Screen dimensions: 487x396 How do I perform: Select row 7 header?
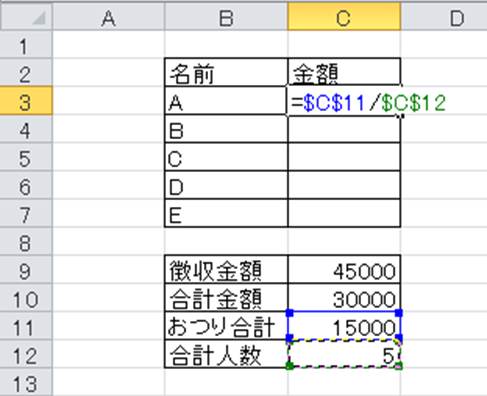pos(26,213)
